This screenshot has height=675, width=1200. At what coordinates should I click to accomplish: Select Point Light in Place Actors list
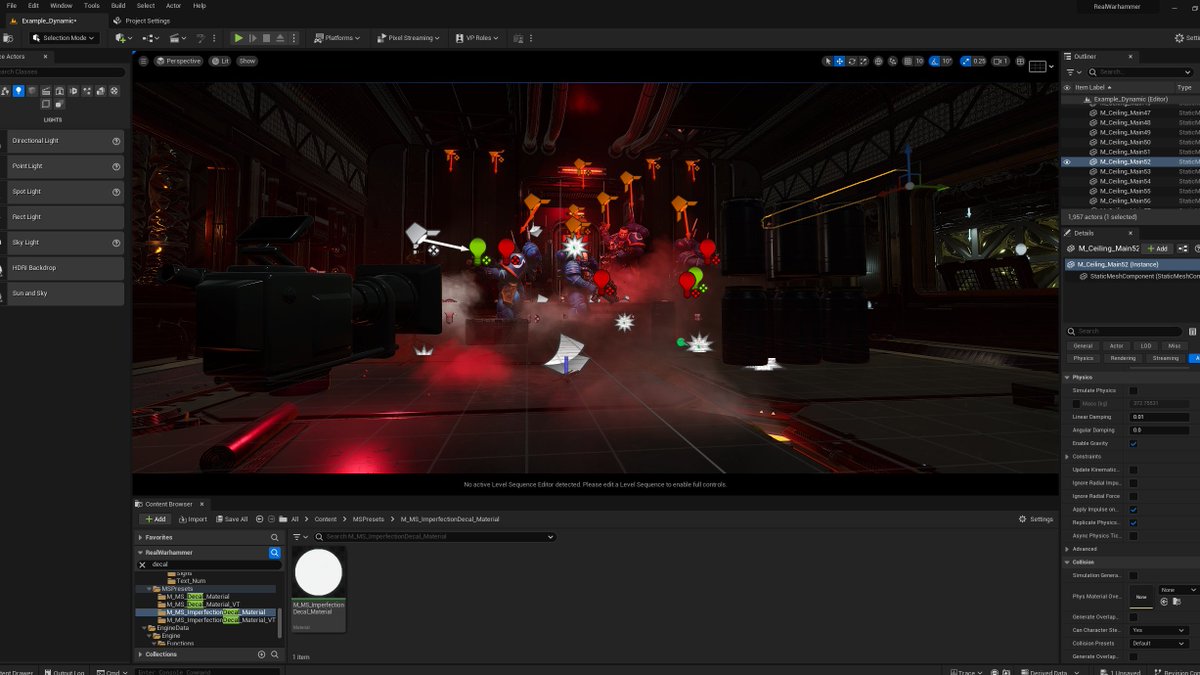pyautogui.click(x=65, y=166)
